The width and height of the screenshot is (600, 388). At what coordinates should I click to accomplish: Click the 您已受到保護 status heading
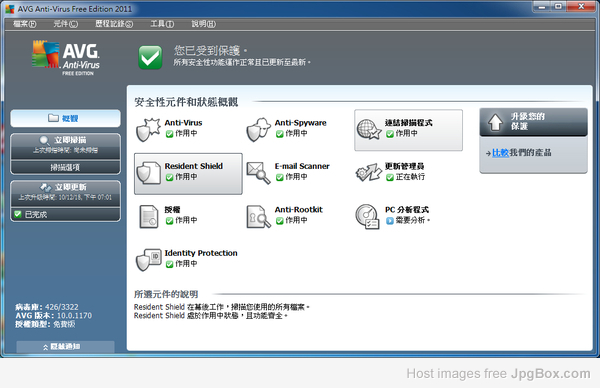click(x=211, y=51)
